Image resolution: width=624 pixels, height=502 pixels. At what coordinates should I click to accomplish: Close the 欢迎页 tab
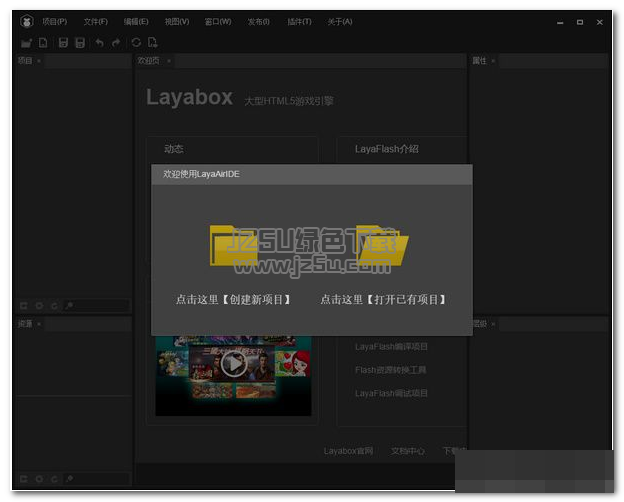(169, 61)
